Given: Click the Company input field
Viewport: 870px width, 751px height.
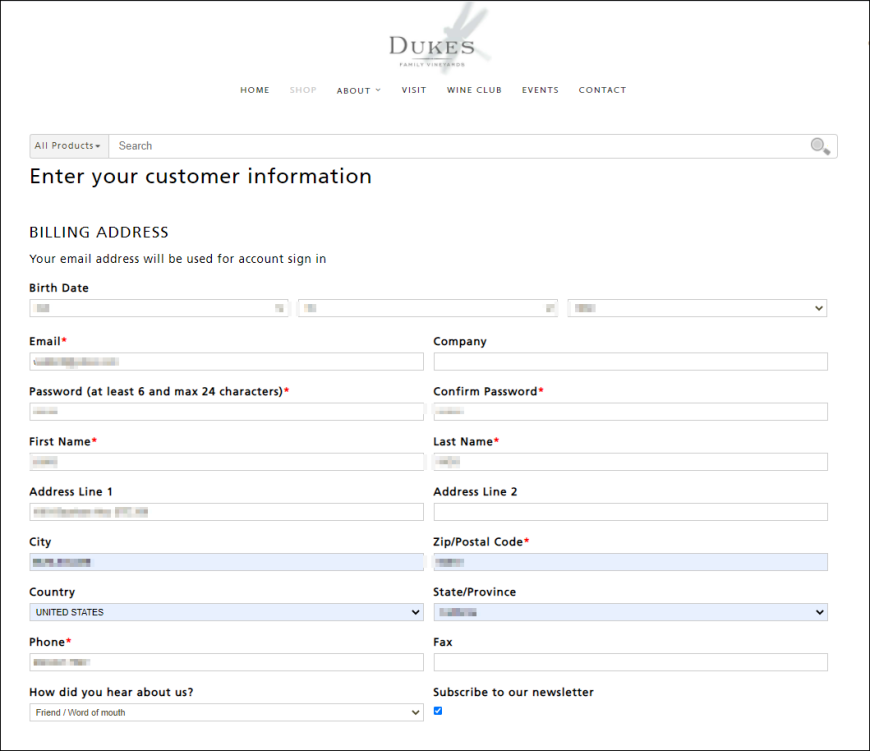Looking at the screenshot, I should click(x=630, y=362).
